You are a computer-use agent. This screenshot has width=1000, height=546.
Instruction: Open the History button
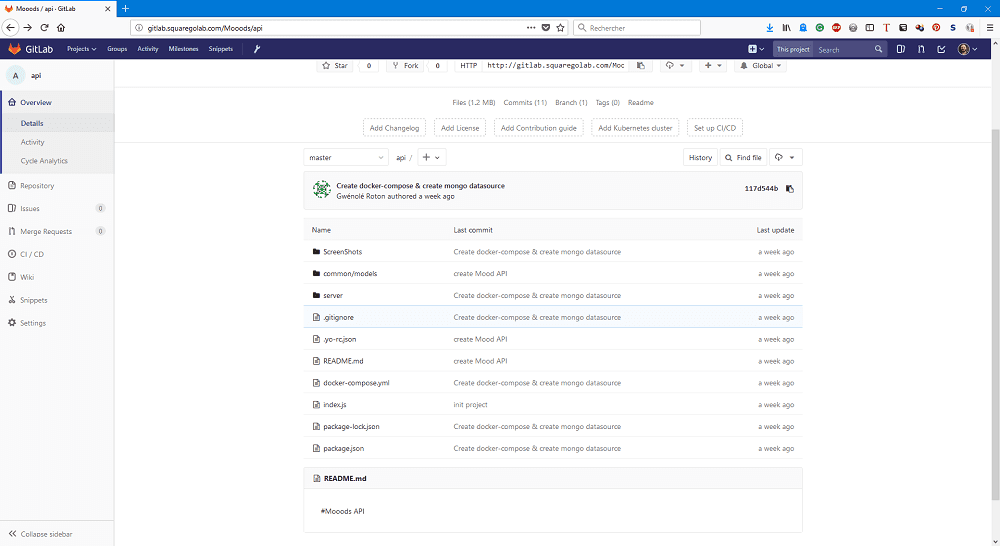[700, 158]
